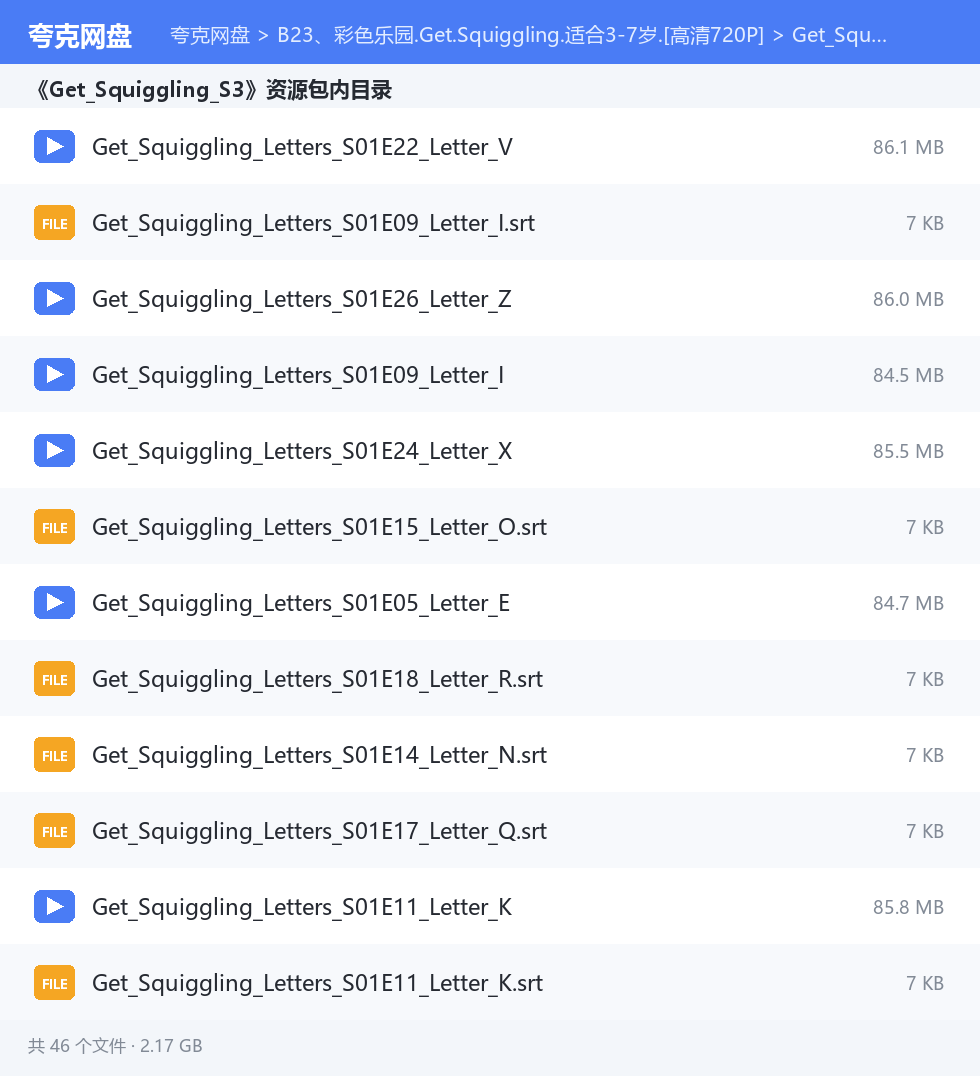Viewport: 980px width, 1076px height.
Task: Click the FILE icon for Letter_N.srt
Action: tap(54, 754)
